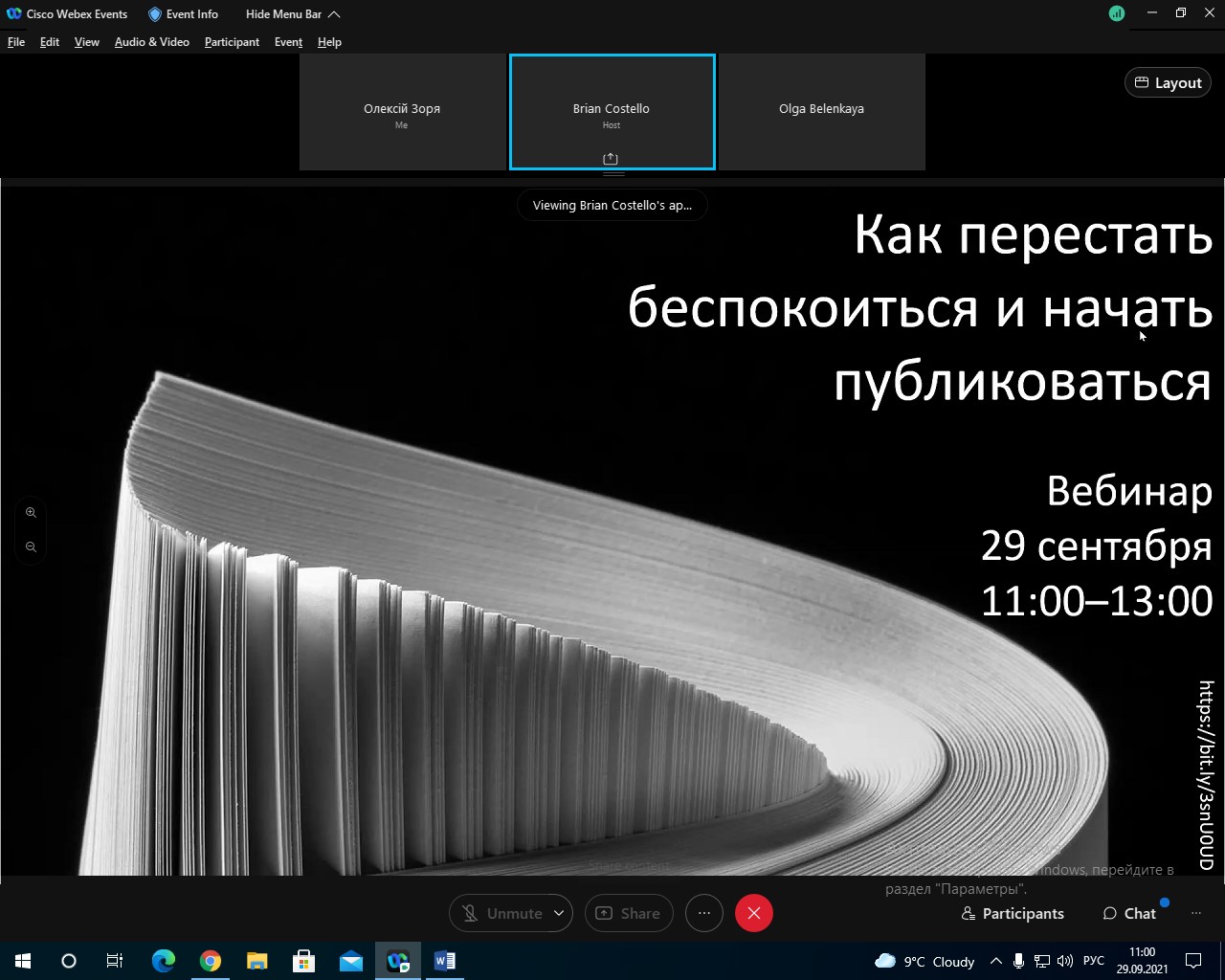The width and height of the screenshot is (1225, 980).
Task: Open the weather widget showing 9°C Cloudy
Action: click(924, 961)
